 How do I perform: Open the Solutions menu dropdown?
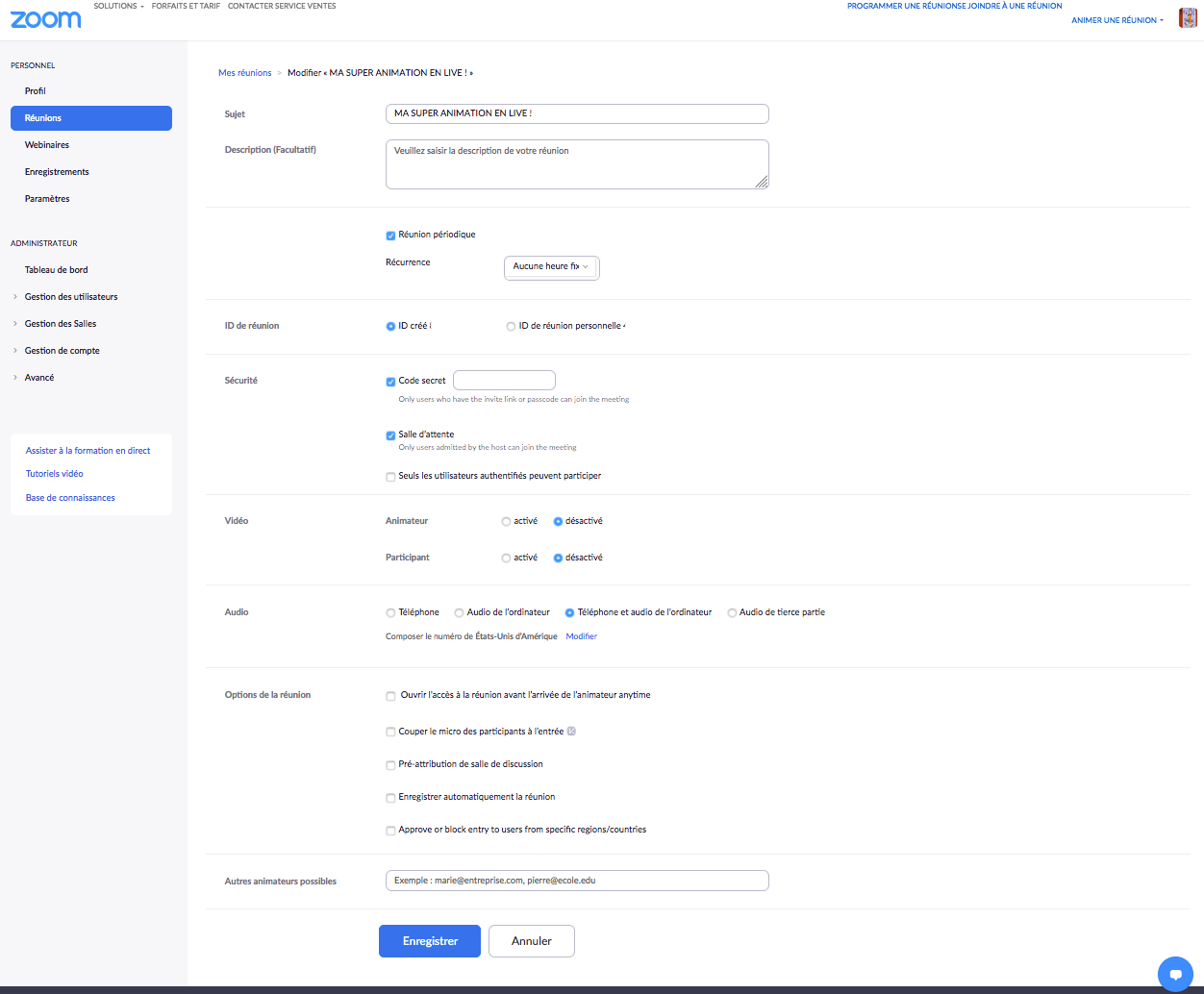pos(118,6)
